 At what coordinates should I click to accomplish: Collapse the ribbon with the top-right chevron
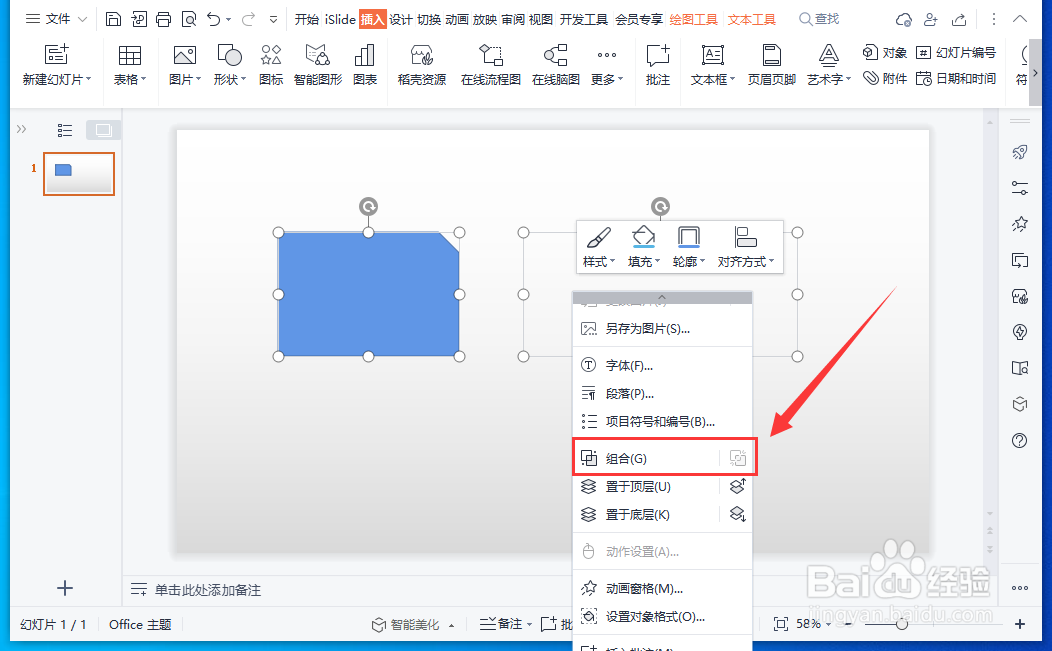pos(1020,19)
